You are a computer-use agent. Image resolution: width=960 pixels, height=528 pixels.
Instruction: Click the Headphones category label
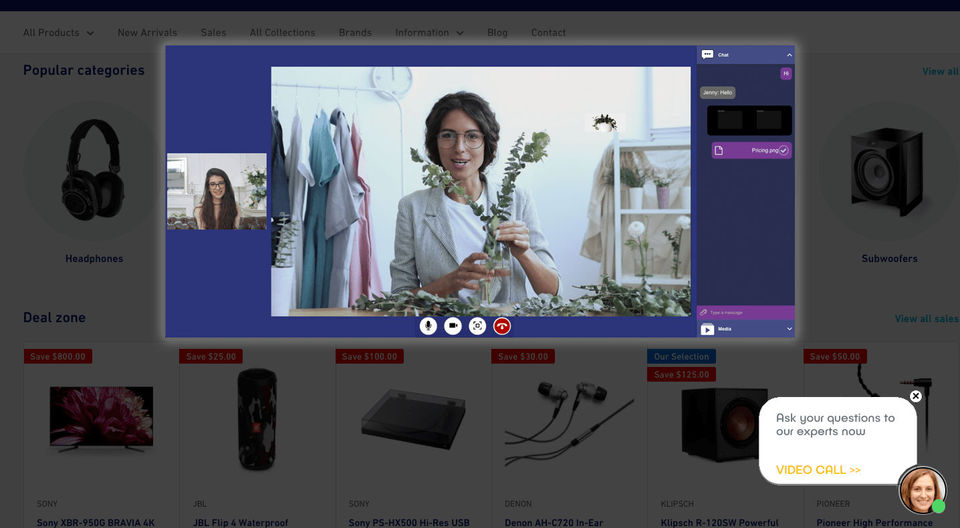(x=94, y=258)
